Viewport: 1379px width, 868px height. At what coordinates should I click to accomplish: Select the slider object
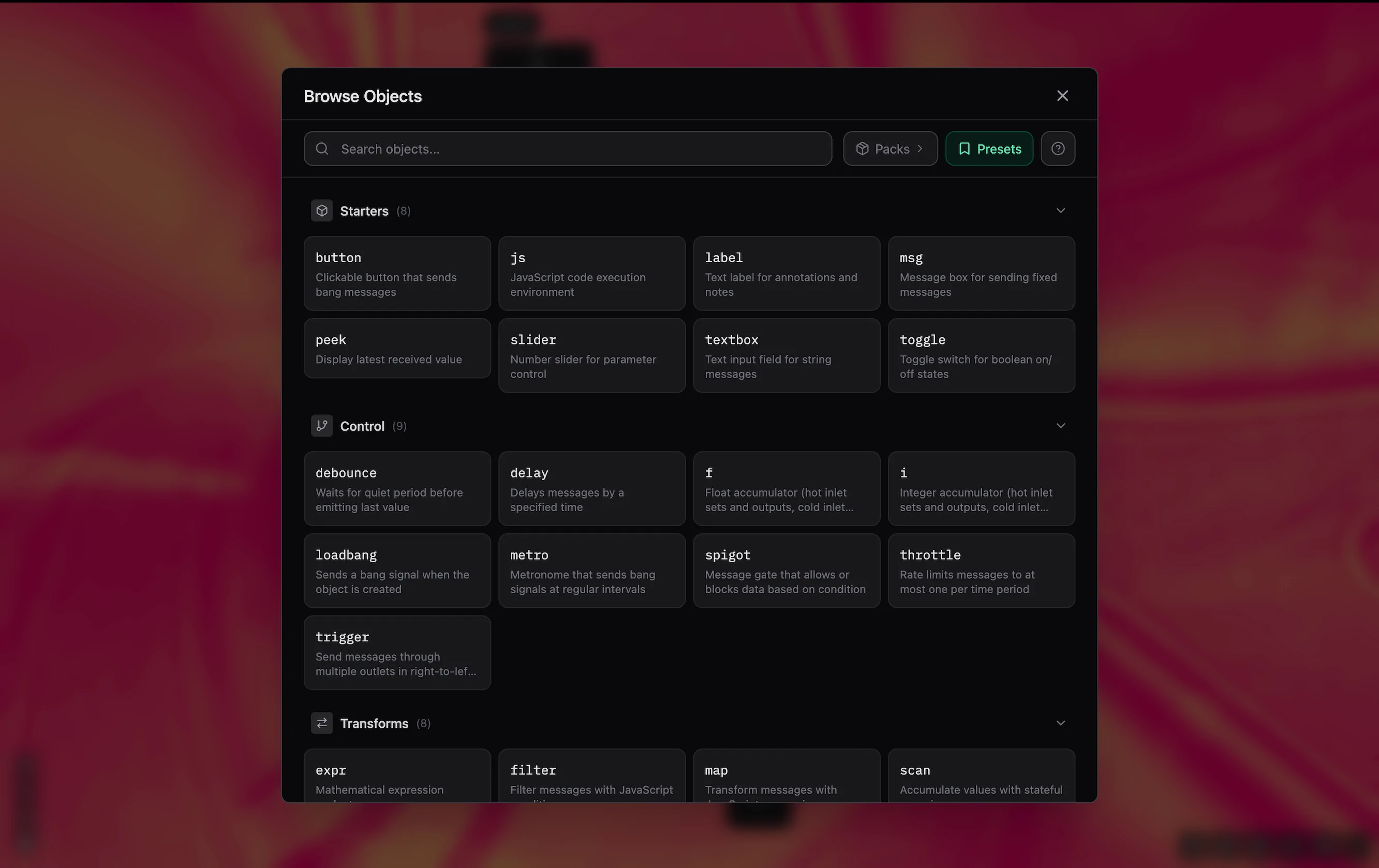click(591, 355)
